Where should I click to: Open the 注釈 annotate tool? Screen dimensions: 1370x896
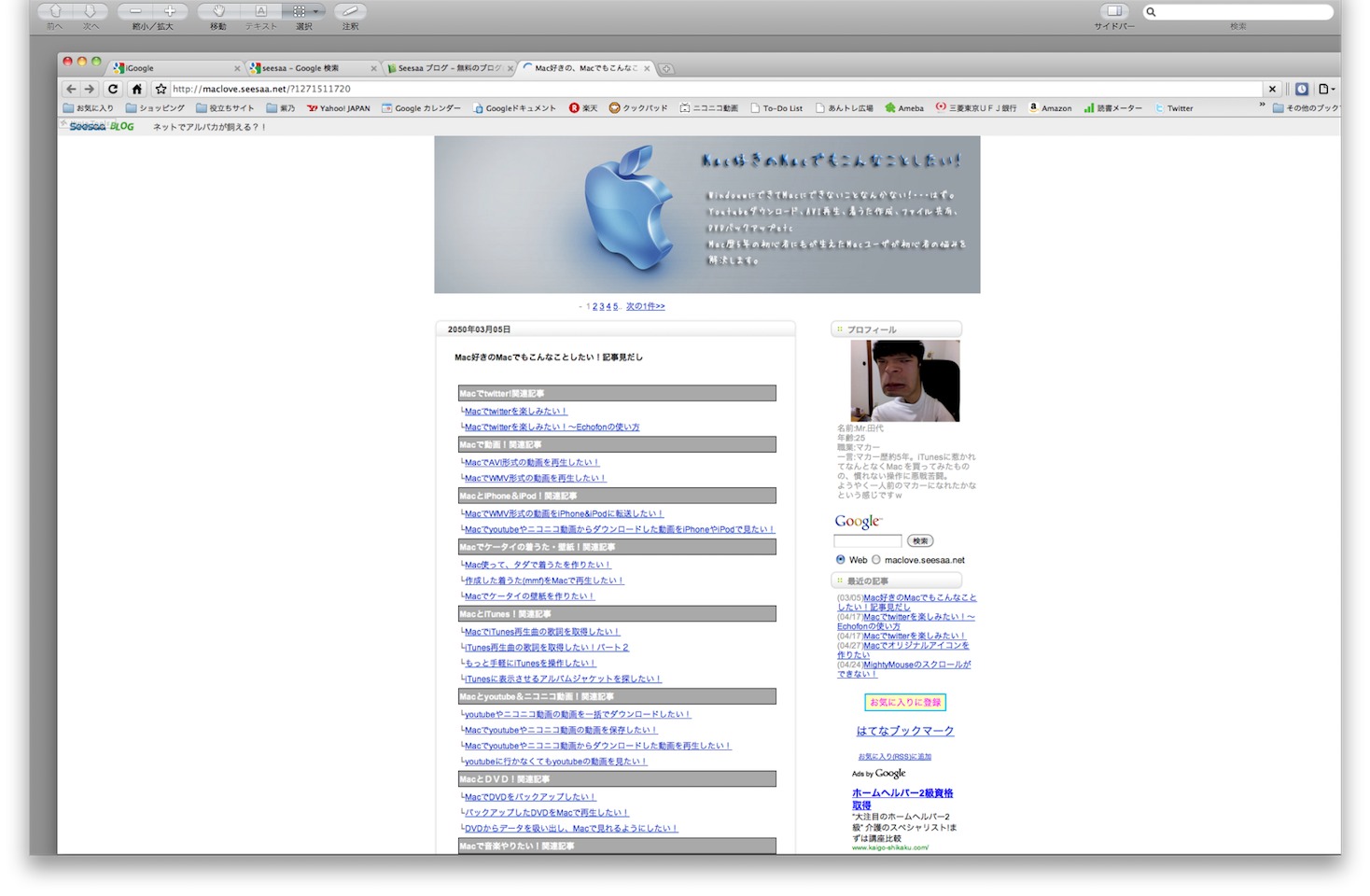point(350,11)
